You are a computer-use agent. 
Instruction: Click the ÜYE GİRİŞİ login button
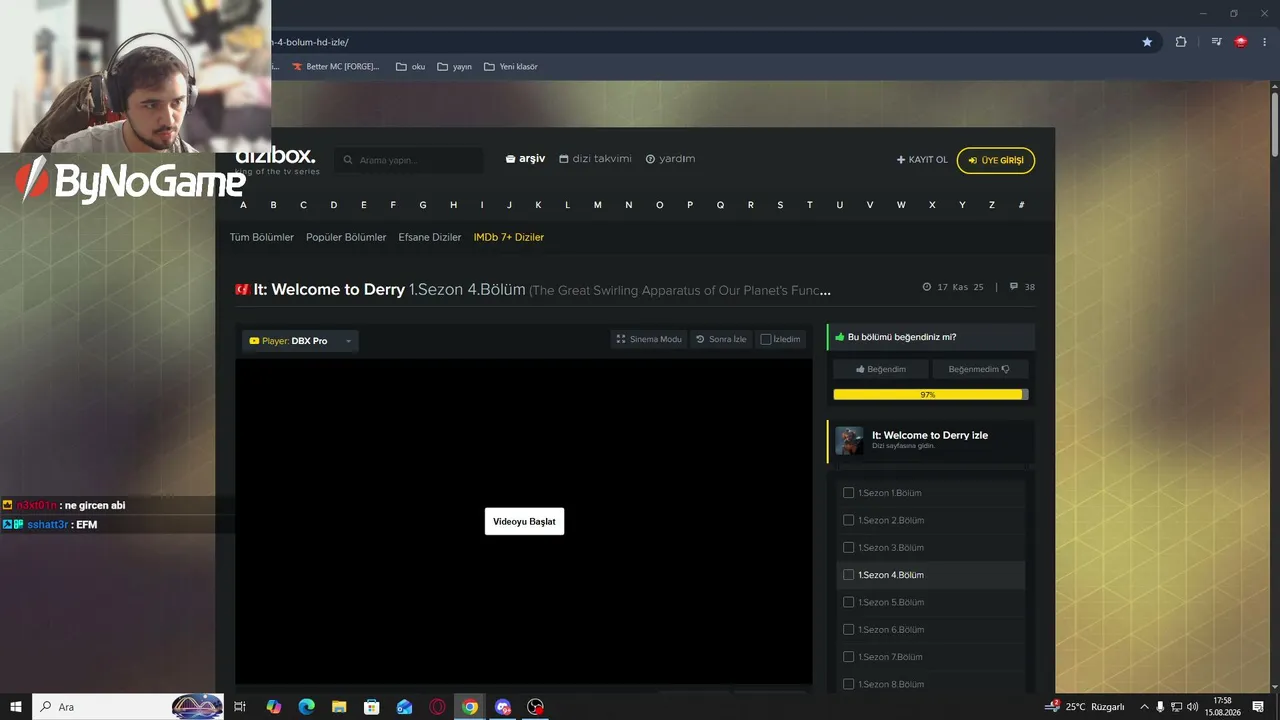(996, 160)
